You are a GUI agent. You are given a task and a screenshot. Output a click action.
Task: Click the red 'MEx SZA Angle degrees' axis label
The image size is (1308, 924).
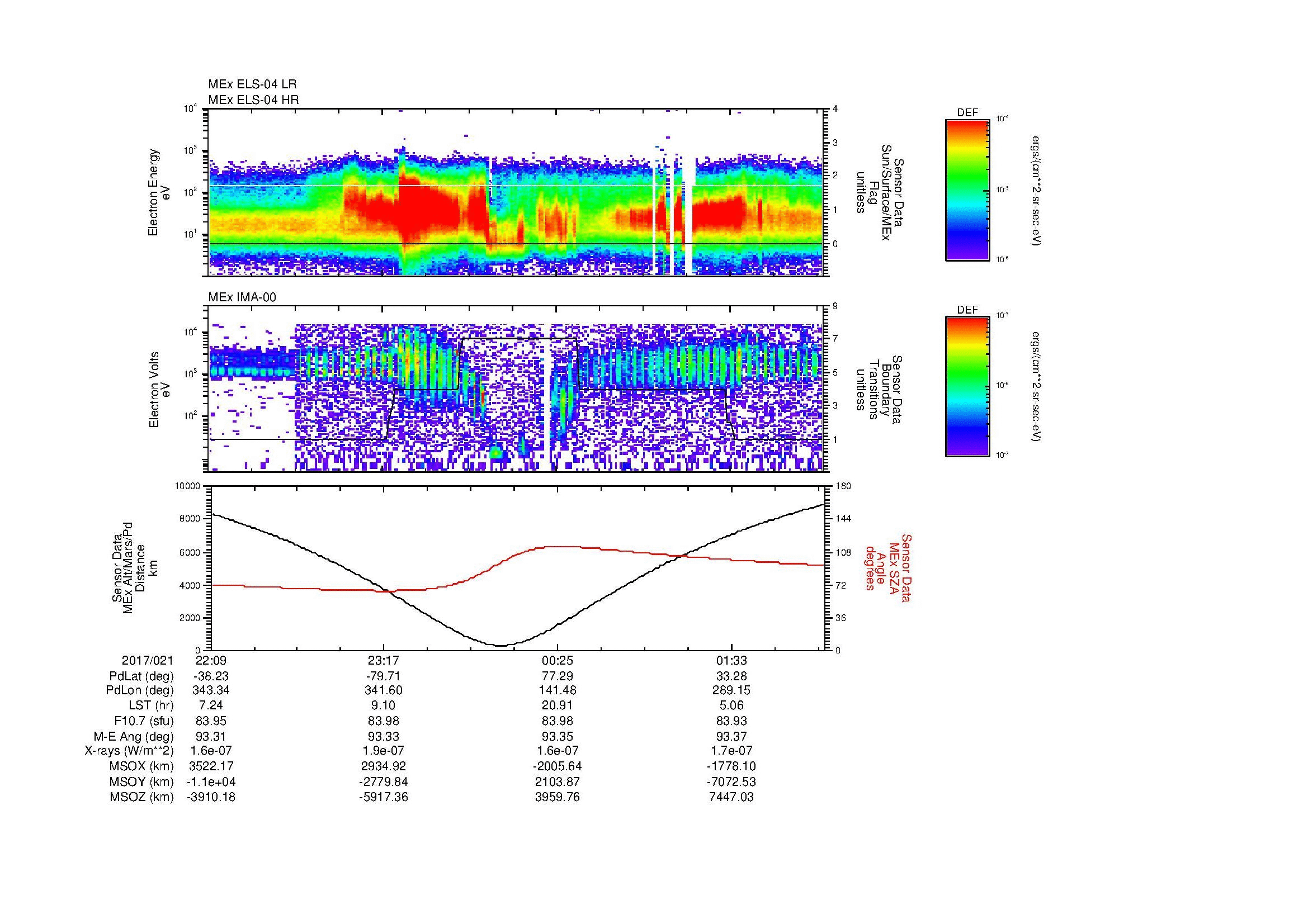[x=887, y=568]
